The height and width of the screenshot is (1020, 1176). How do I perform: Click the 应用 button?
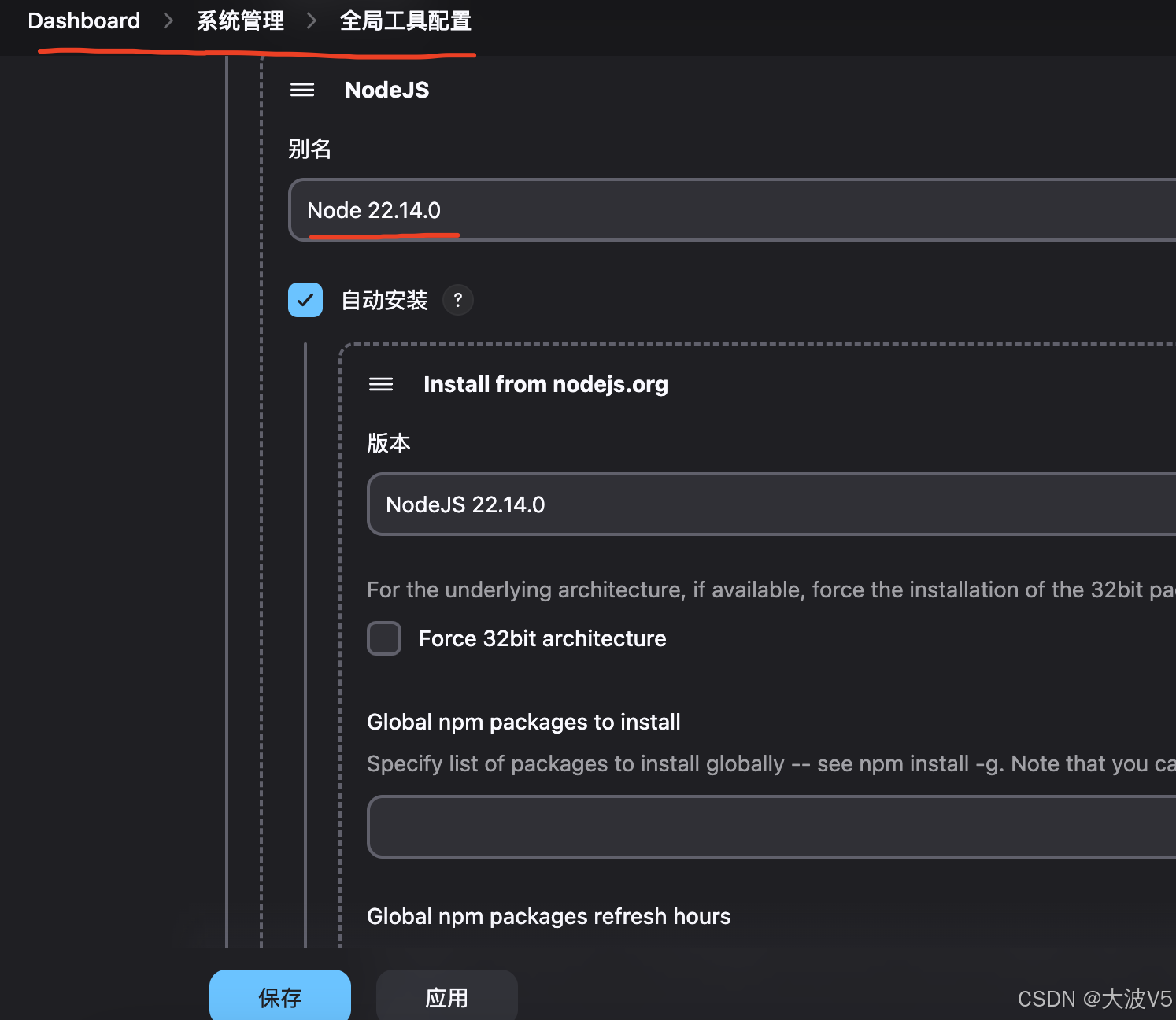pyautogui.click(x=446, y=996)
